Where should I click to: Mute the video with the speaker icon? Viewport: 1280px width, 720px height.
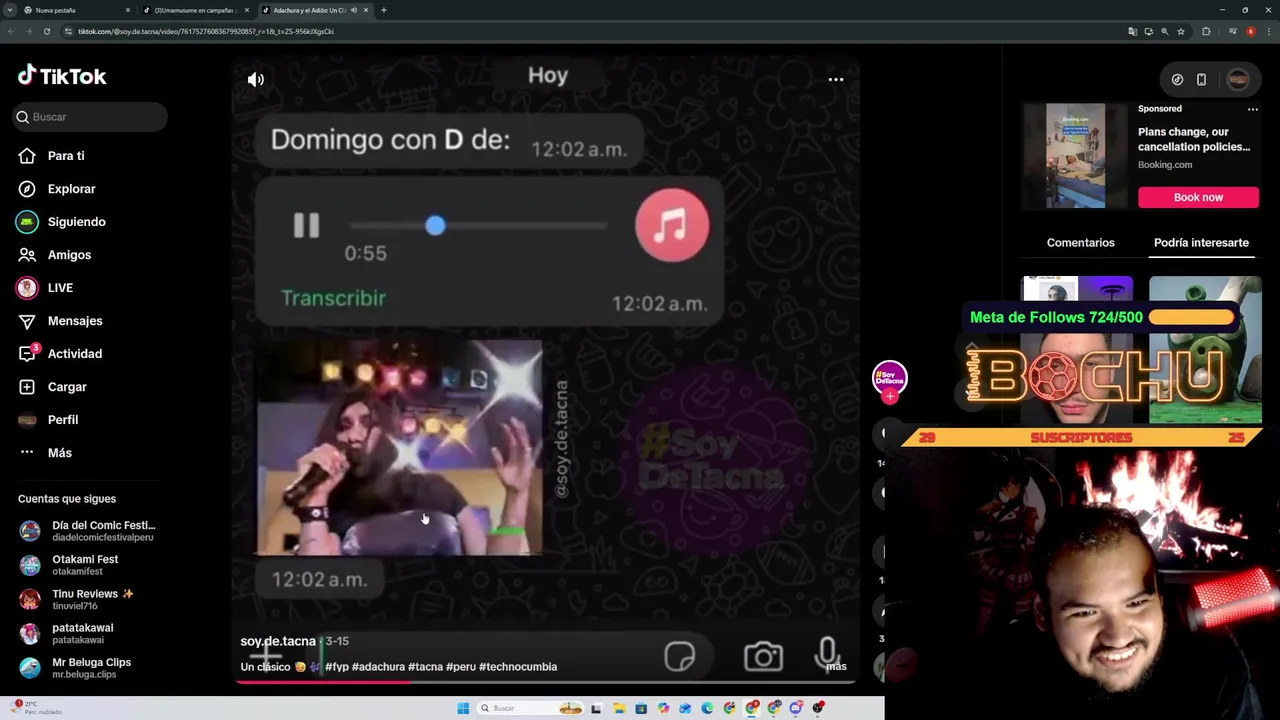256,79
